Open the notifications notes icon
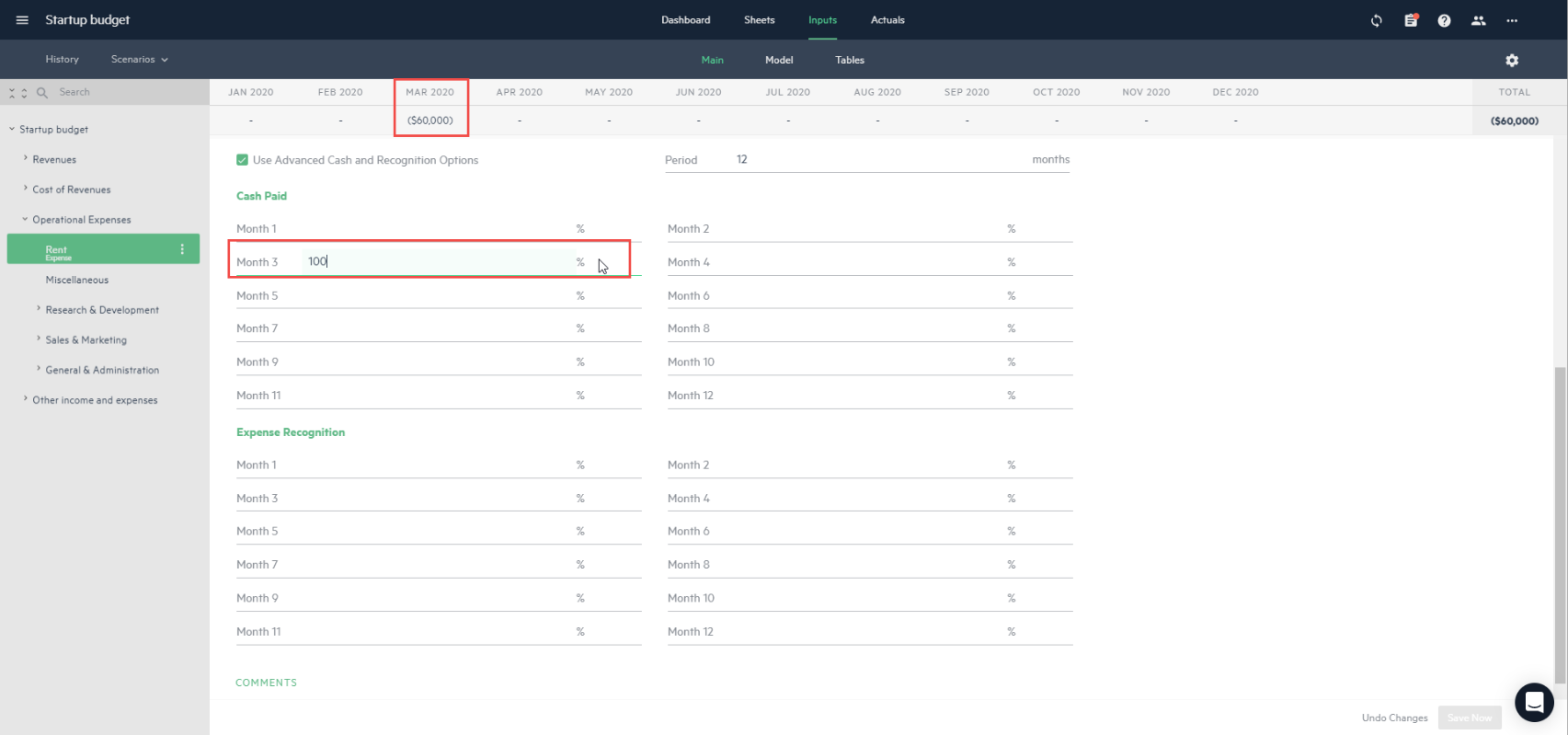 click(1411, 20)
